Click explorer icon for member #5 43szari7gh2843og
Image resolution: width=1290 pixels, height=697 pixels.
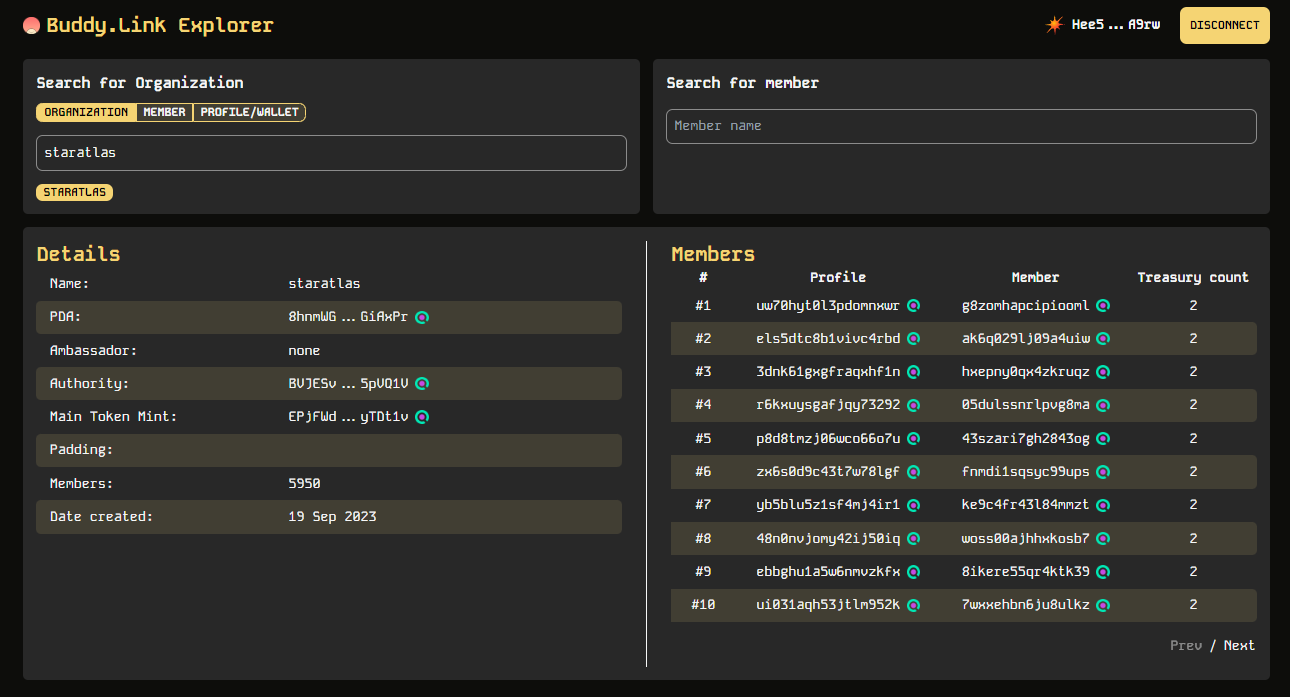(x=1102, y=438)
